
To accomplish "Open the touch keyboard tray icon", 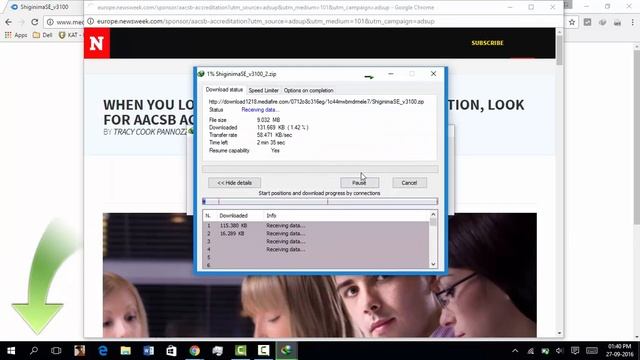I will 591,351.
